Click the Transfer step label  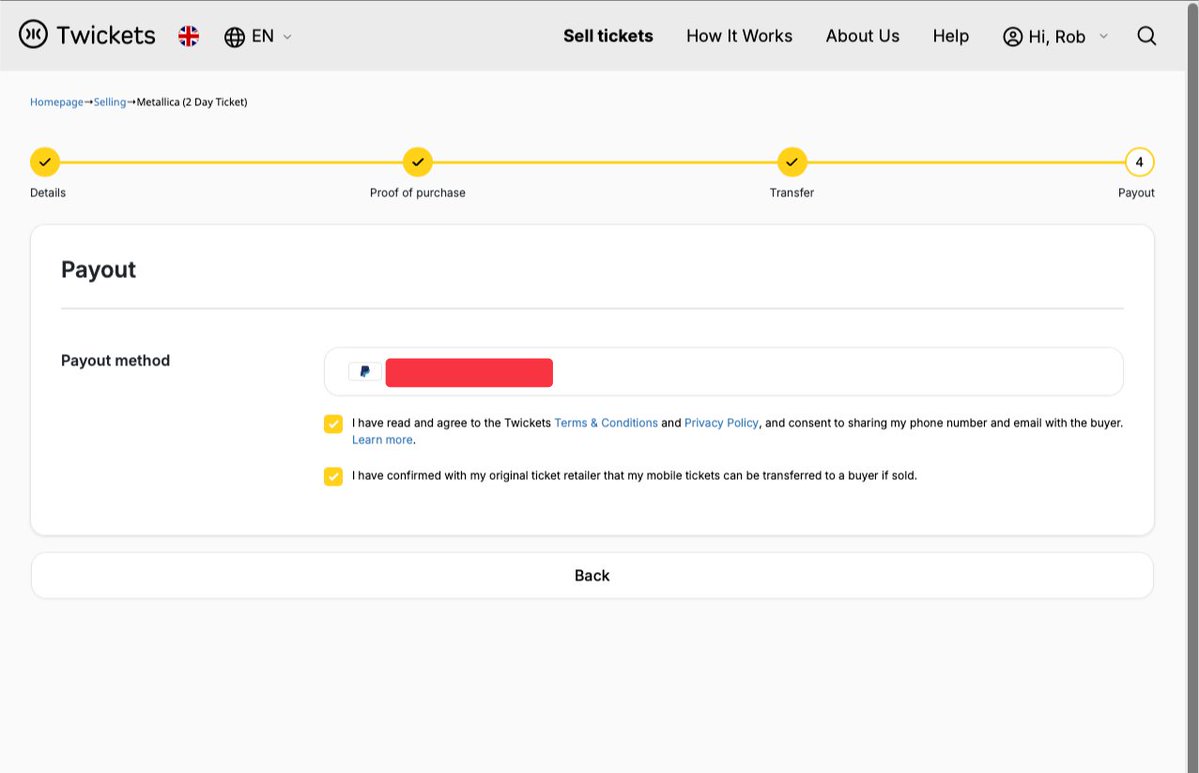(x=791, y=193)
